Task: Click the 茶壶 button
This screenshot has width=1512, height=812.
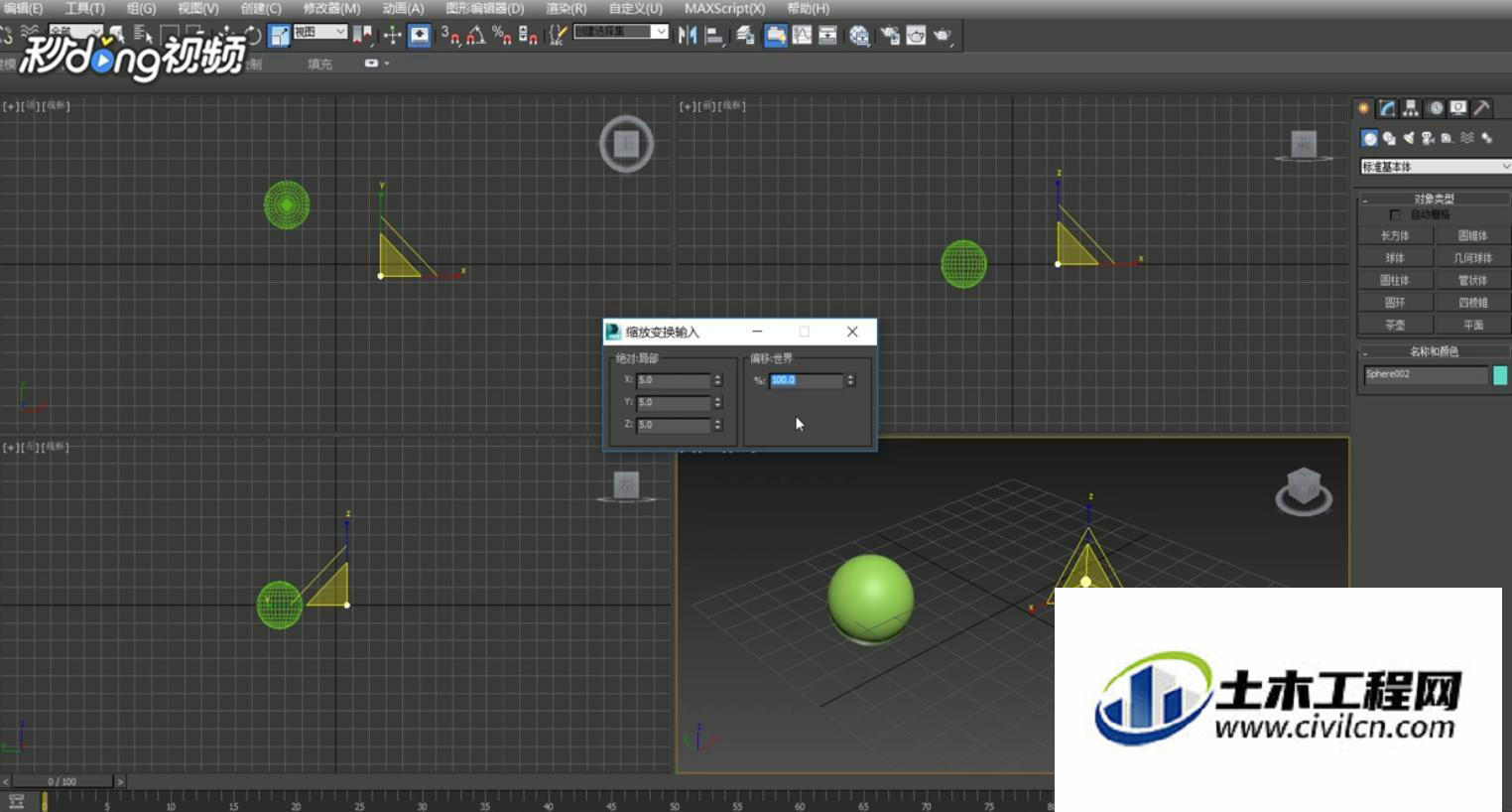Action: pos(1395,326)
